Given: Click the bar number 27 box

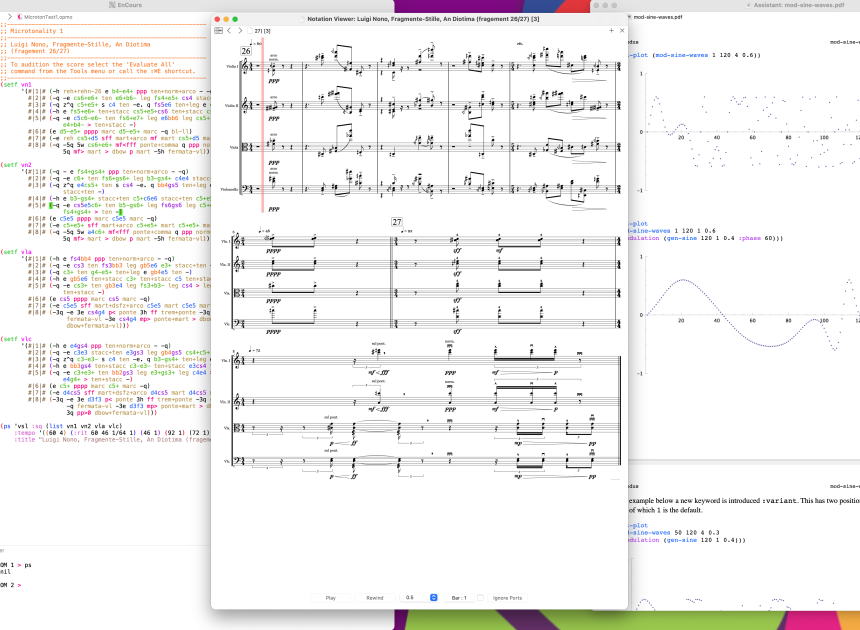Looking at the screenshot, I should point(397,220).
